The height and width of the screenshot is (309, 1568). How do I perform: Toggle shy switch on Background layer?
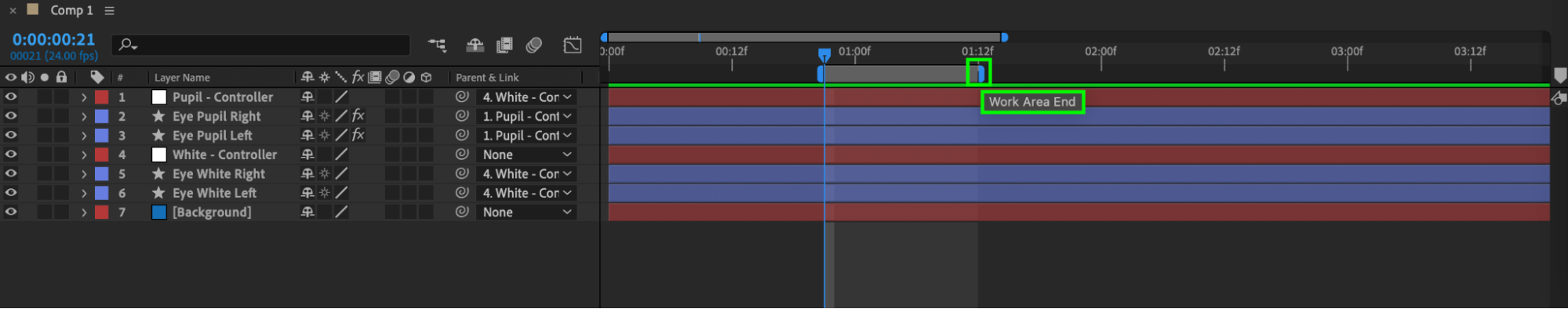click(307, 212)
